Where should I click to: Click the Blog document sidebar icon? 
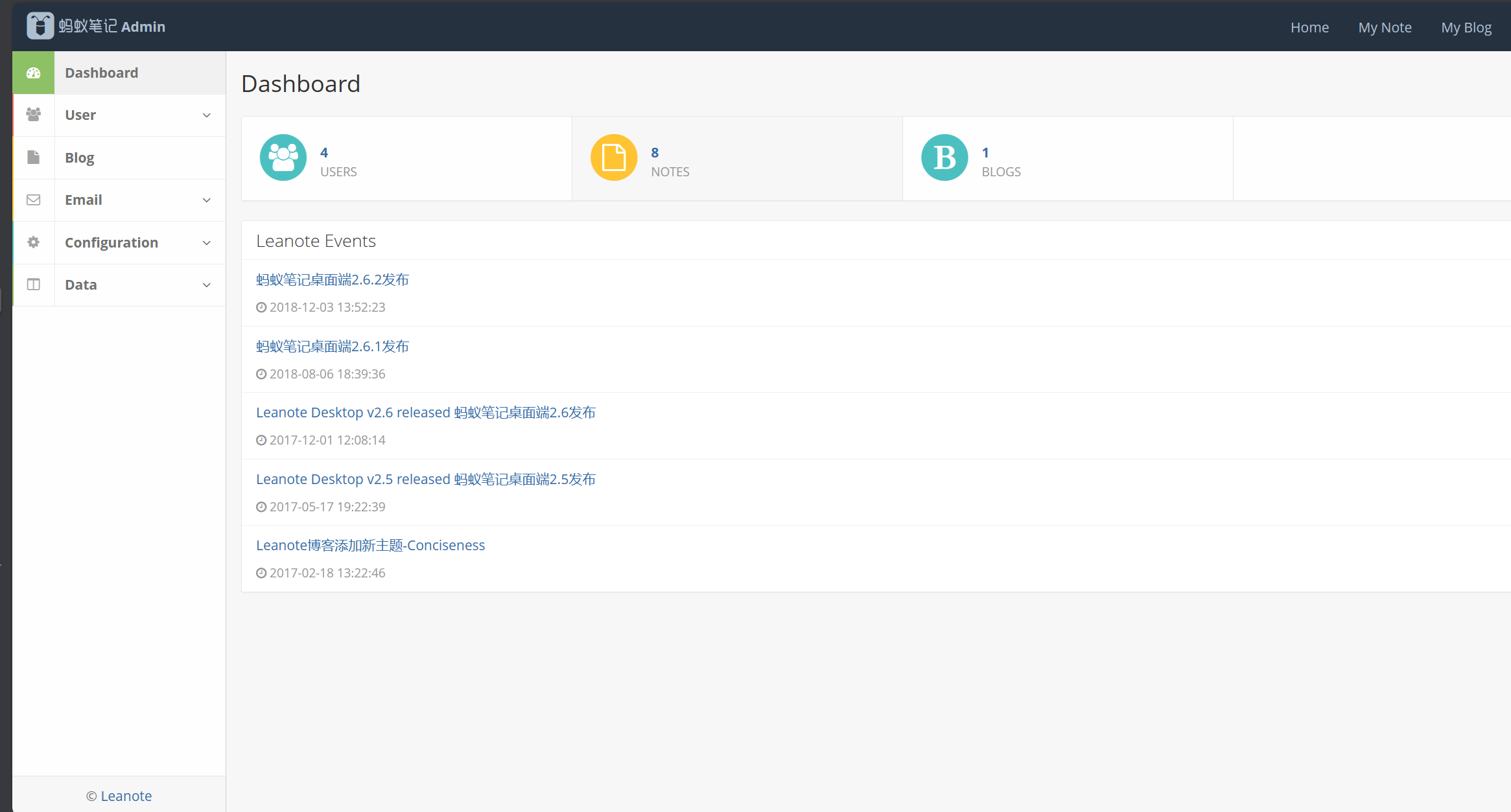point(34,157)
